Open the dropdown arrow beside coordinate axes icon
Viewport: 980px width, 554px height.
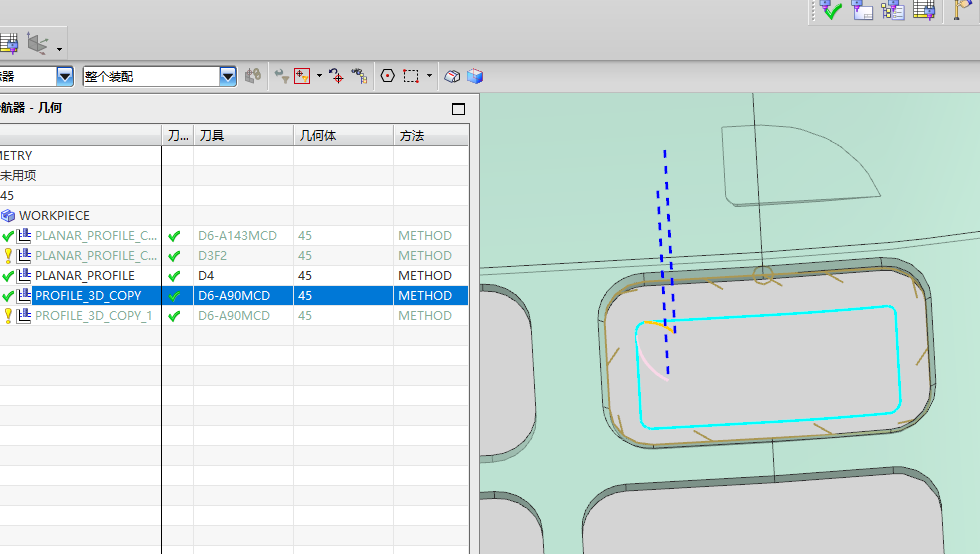[59, 48]
